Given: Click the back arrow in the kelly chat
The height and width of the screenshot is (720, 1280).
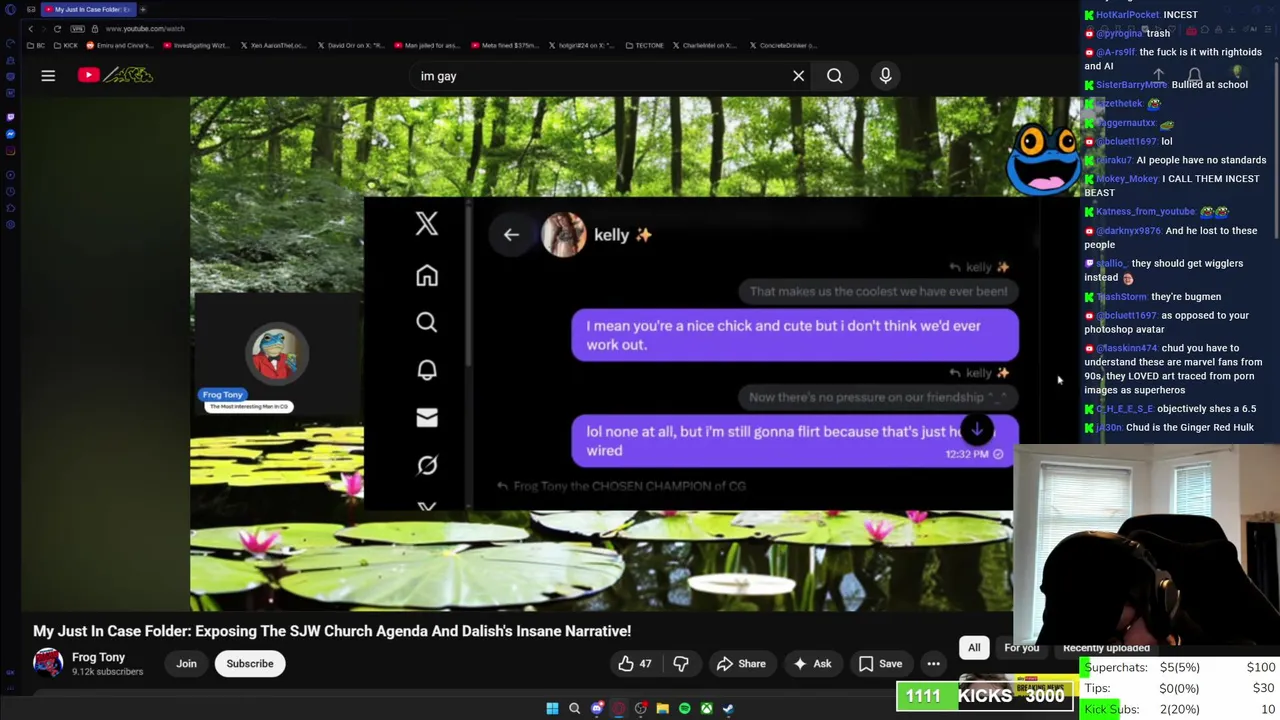Looking at the screenshot, I should coord(511,235).
